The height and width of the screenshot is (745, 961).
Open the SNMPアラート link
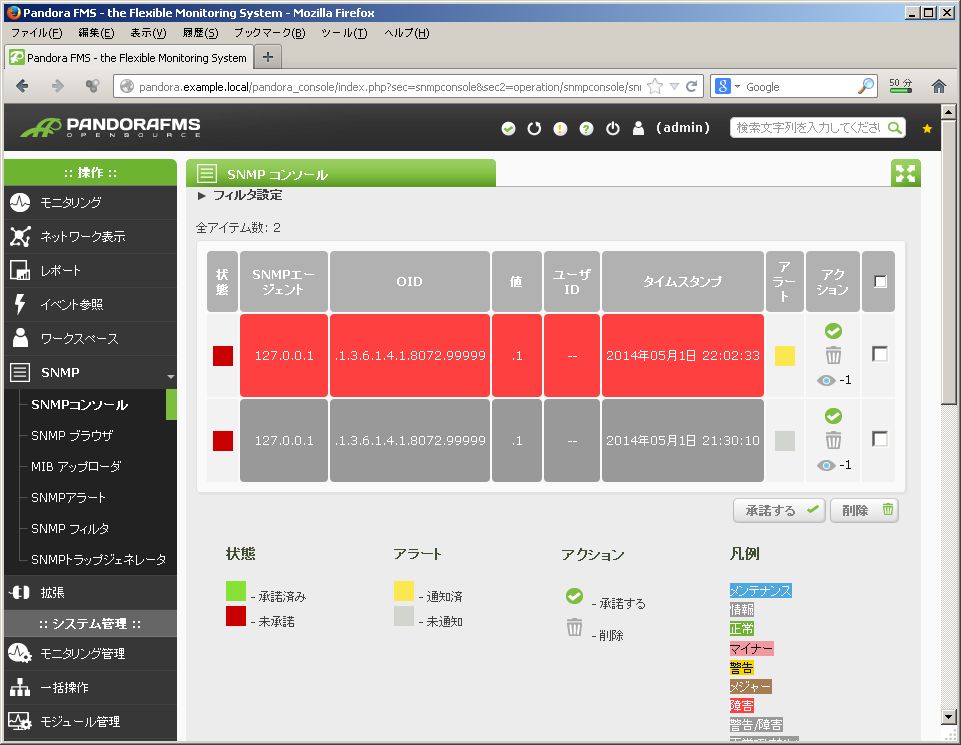pyautogui.click(x=68, y=497)
